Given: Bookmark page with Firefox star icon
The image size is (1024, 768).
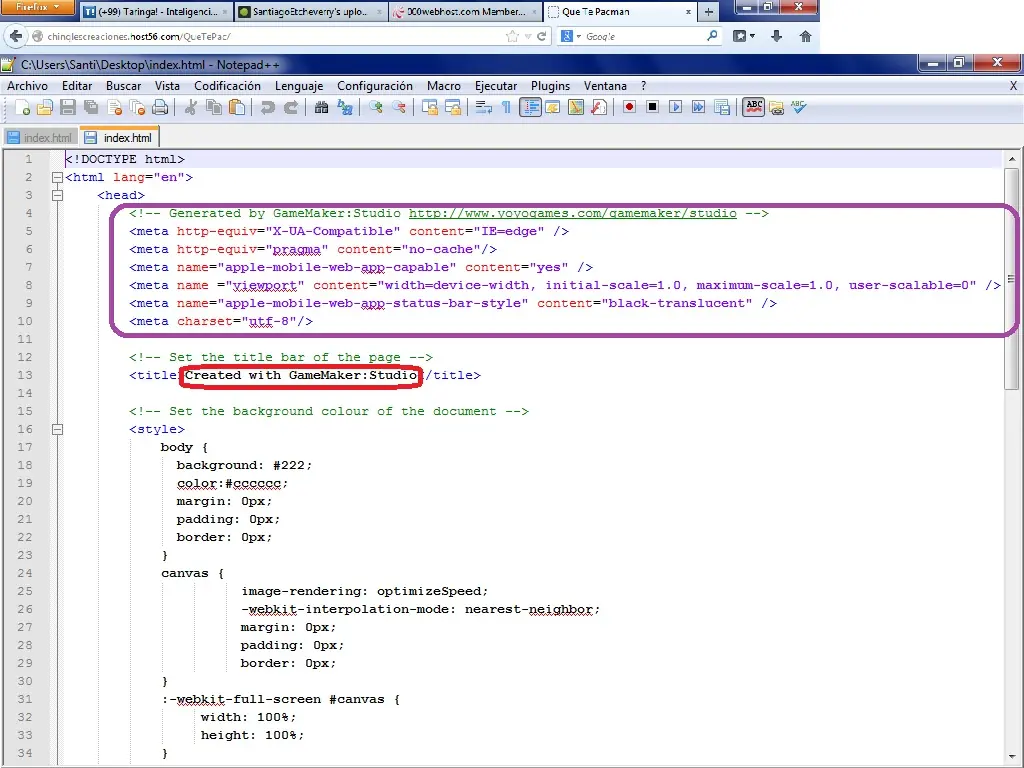Looking at the screenshot, I should pyautogui.click(x=512, y=37).
